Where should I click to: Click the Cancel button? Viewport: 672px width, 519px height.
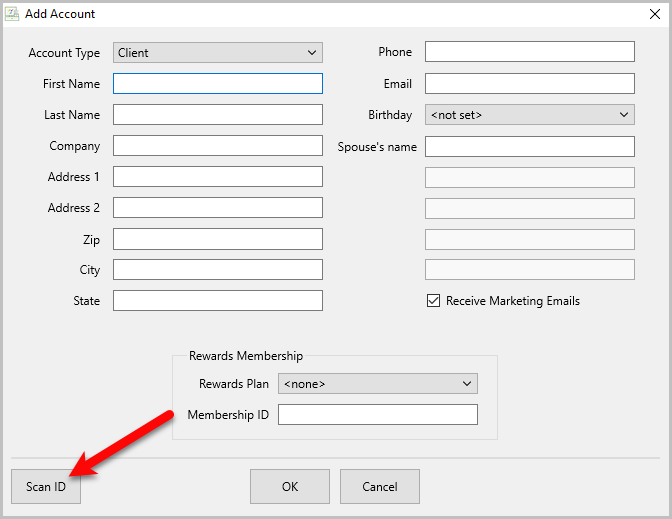(380, 486)
